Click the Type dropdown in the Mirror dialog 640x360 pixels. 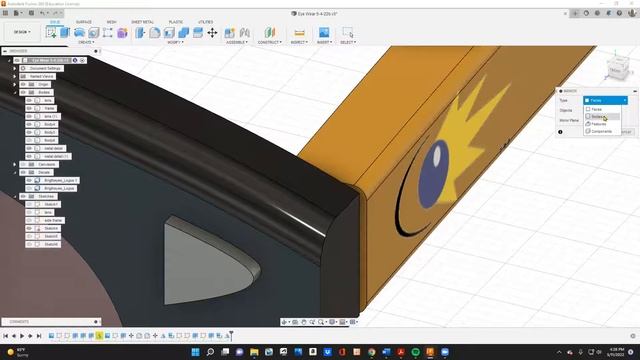605,100
